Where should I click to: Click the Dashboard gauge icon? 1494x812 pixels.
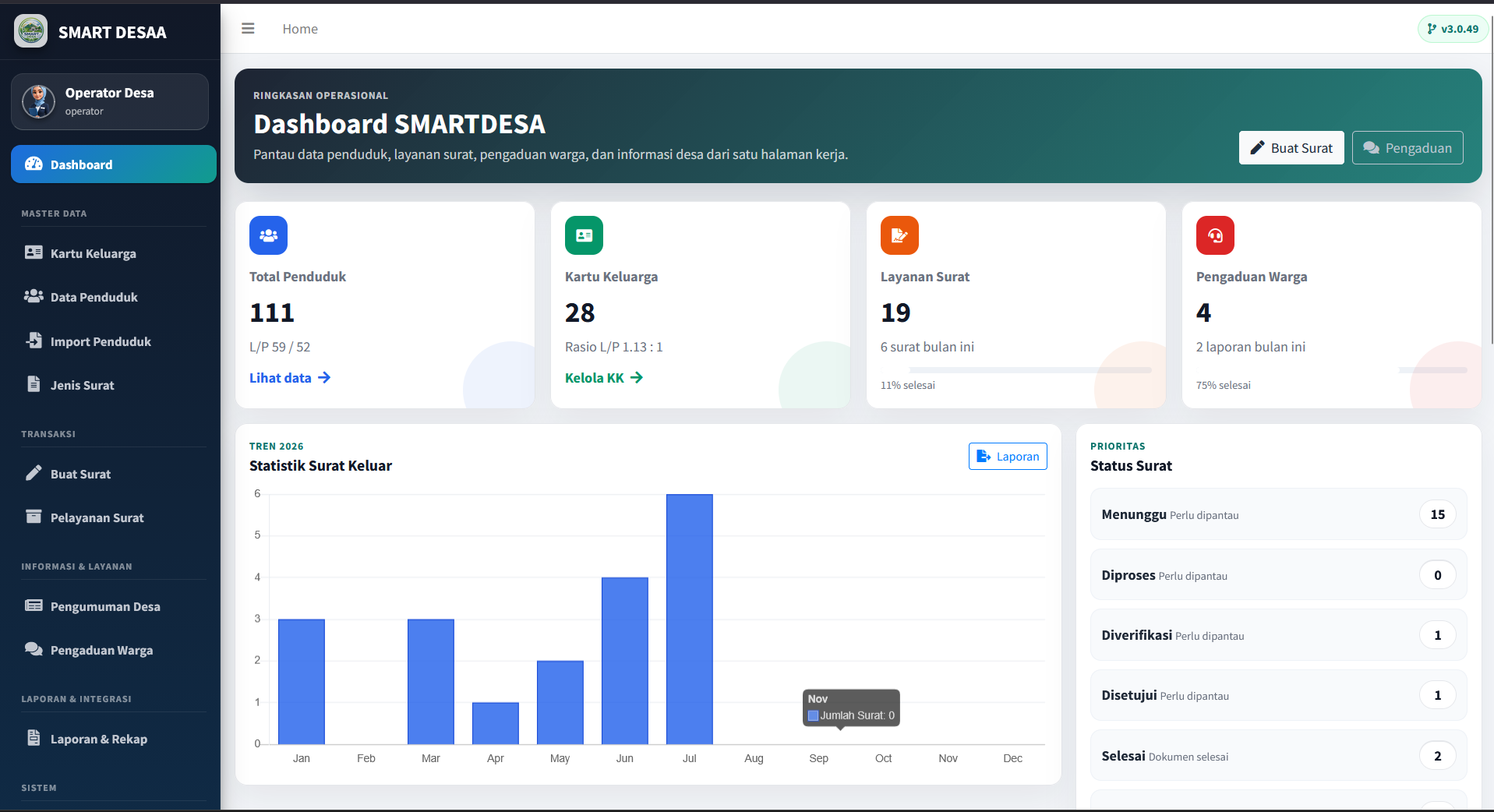pos(34,164)
